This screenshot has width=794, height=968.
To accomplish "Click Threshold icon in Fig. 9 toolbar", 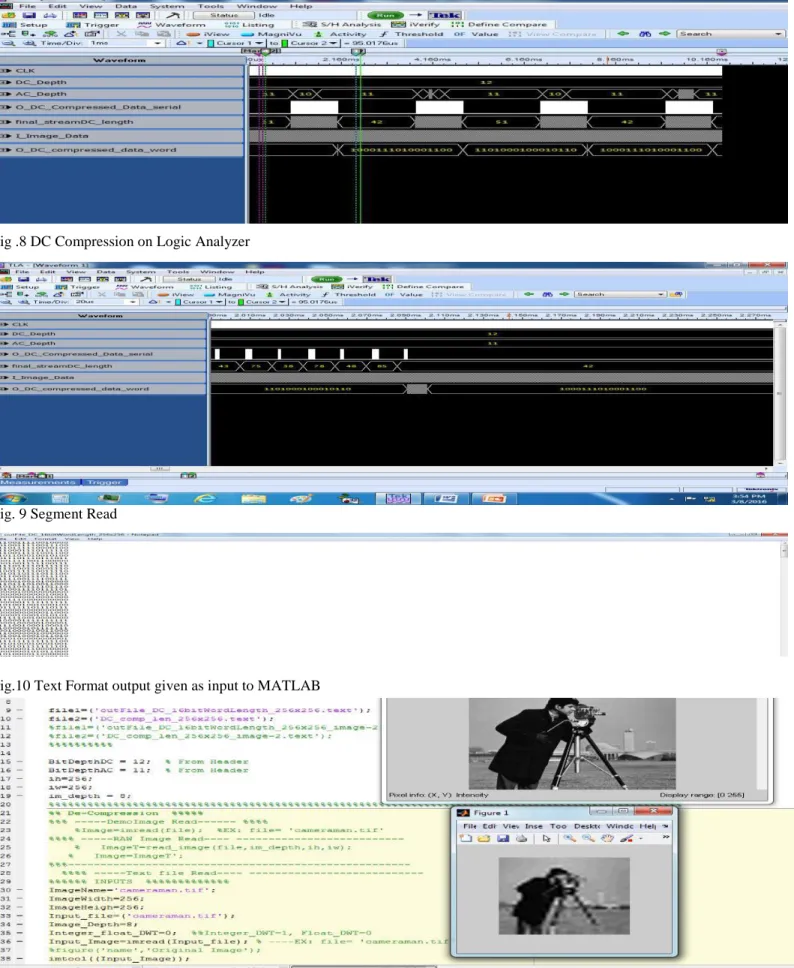I will (x=349, y=294).
